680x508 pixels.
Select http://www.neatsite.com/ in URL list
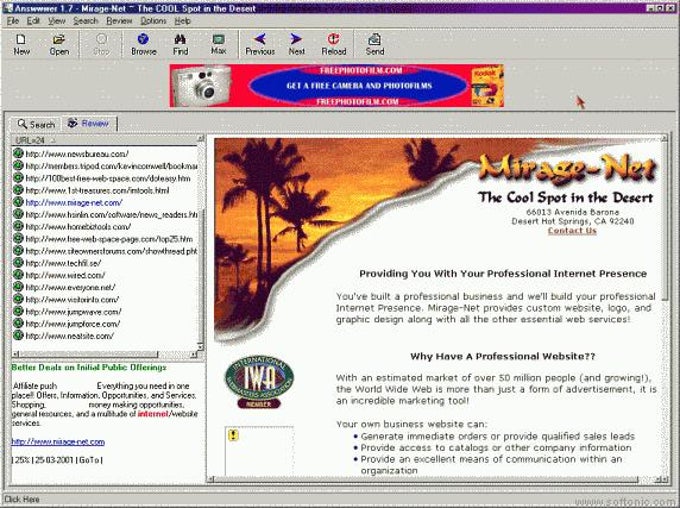pos(69,336)
